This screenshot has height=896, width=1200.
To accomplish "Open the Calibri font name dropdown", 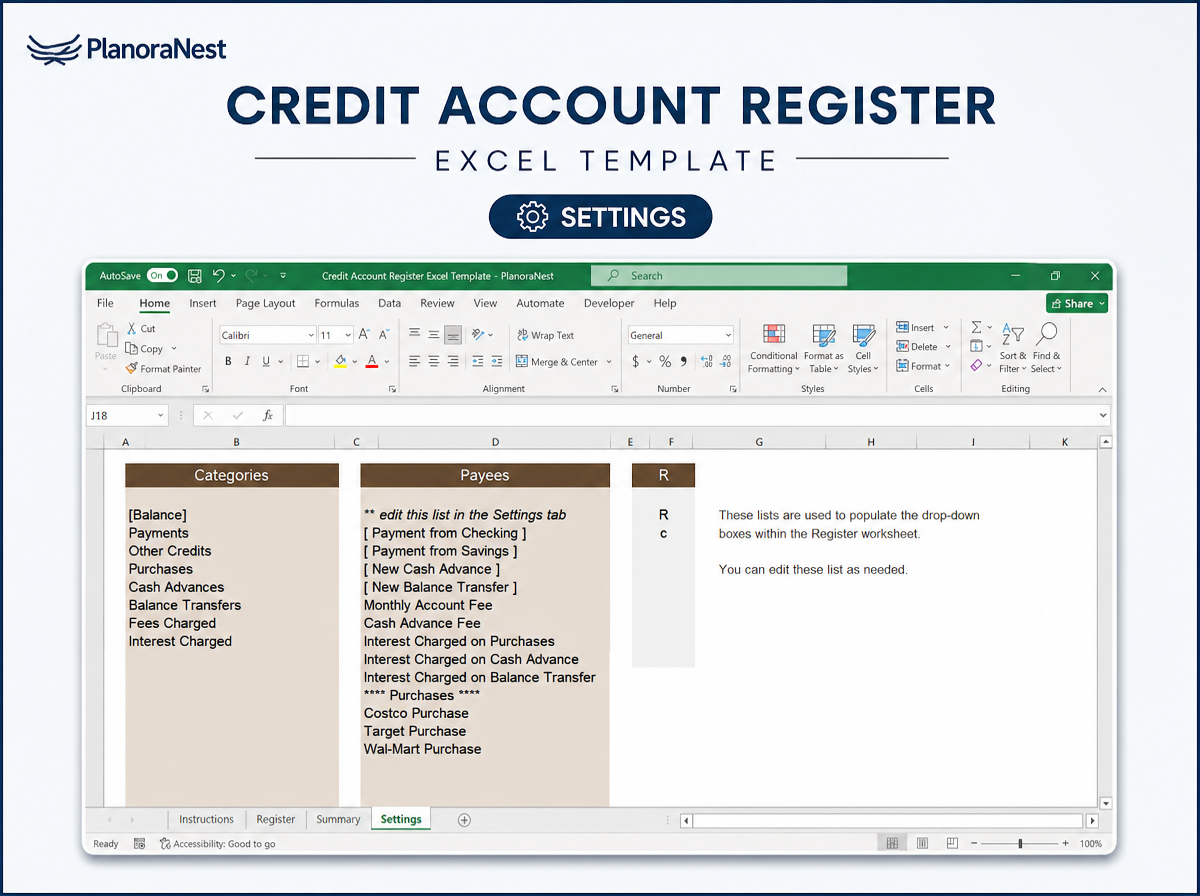I will pyautogui.click(x=309, y=335).
